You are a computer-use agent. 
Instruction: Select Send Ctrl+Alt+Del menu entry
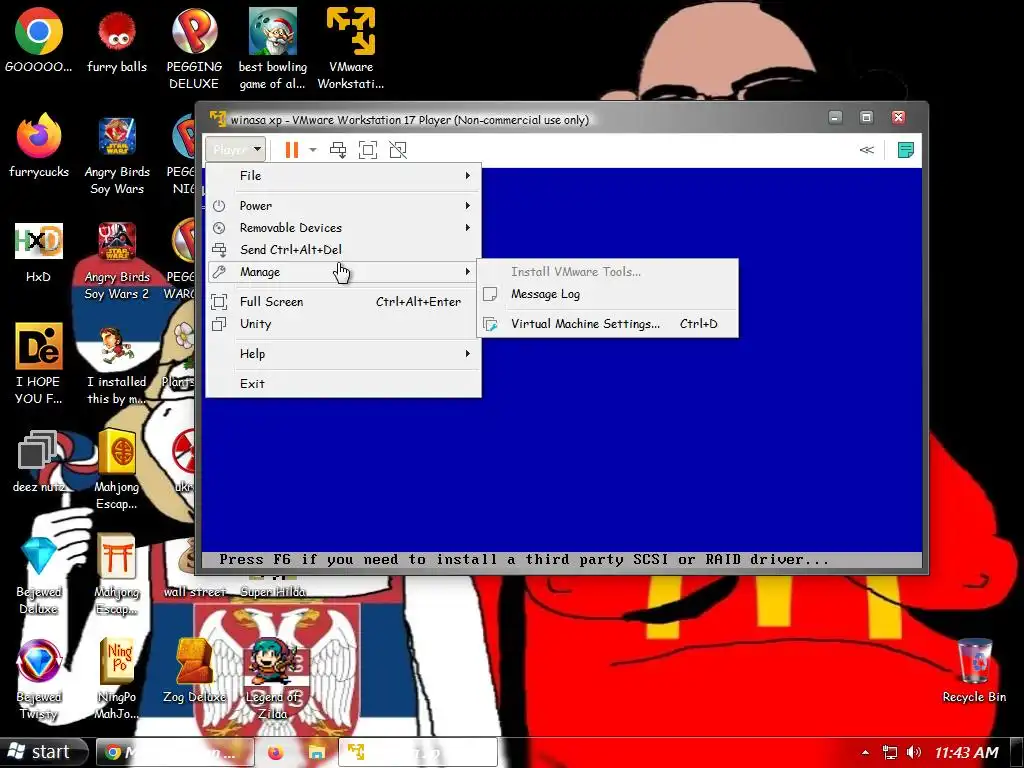coord(344,250)
